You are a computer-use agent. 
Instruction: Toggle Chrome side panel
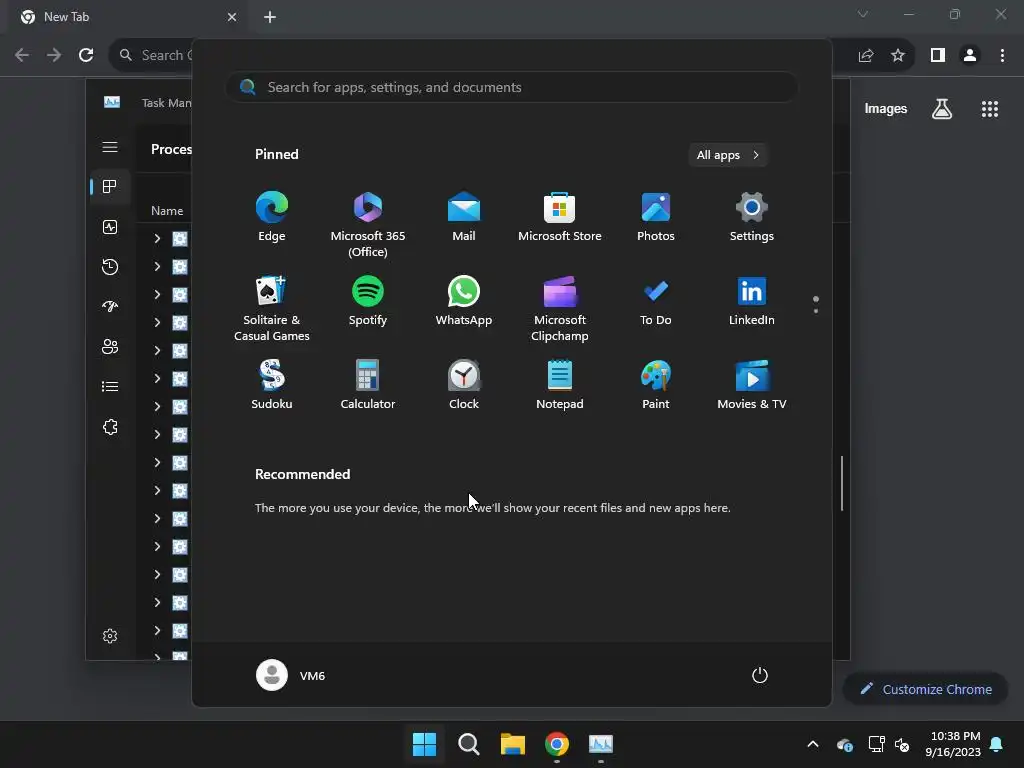pos(938,56)
